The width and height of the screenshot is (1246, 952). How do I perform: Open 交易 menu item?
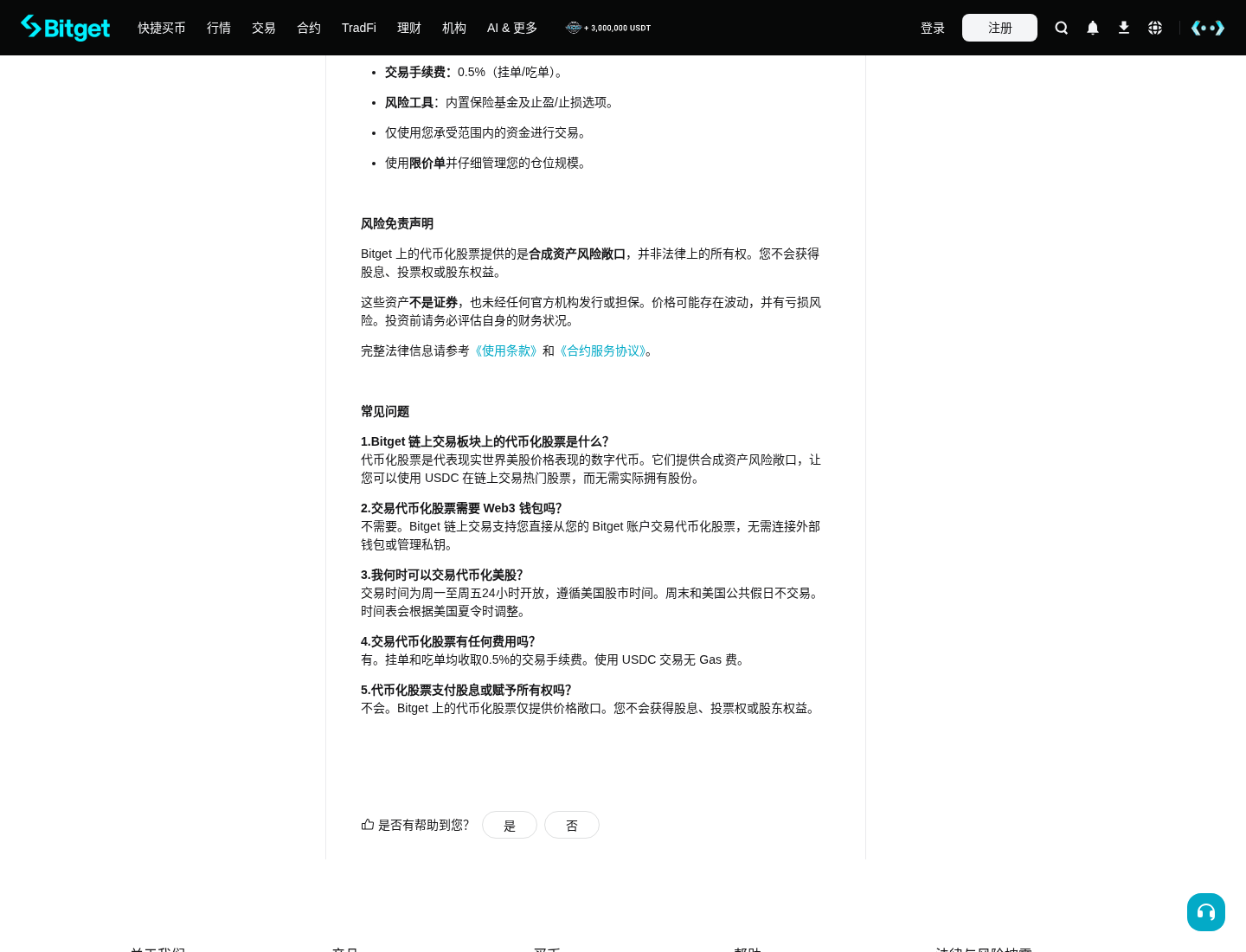[264, 28]
